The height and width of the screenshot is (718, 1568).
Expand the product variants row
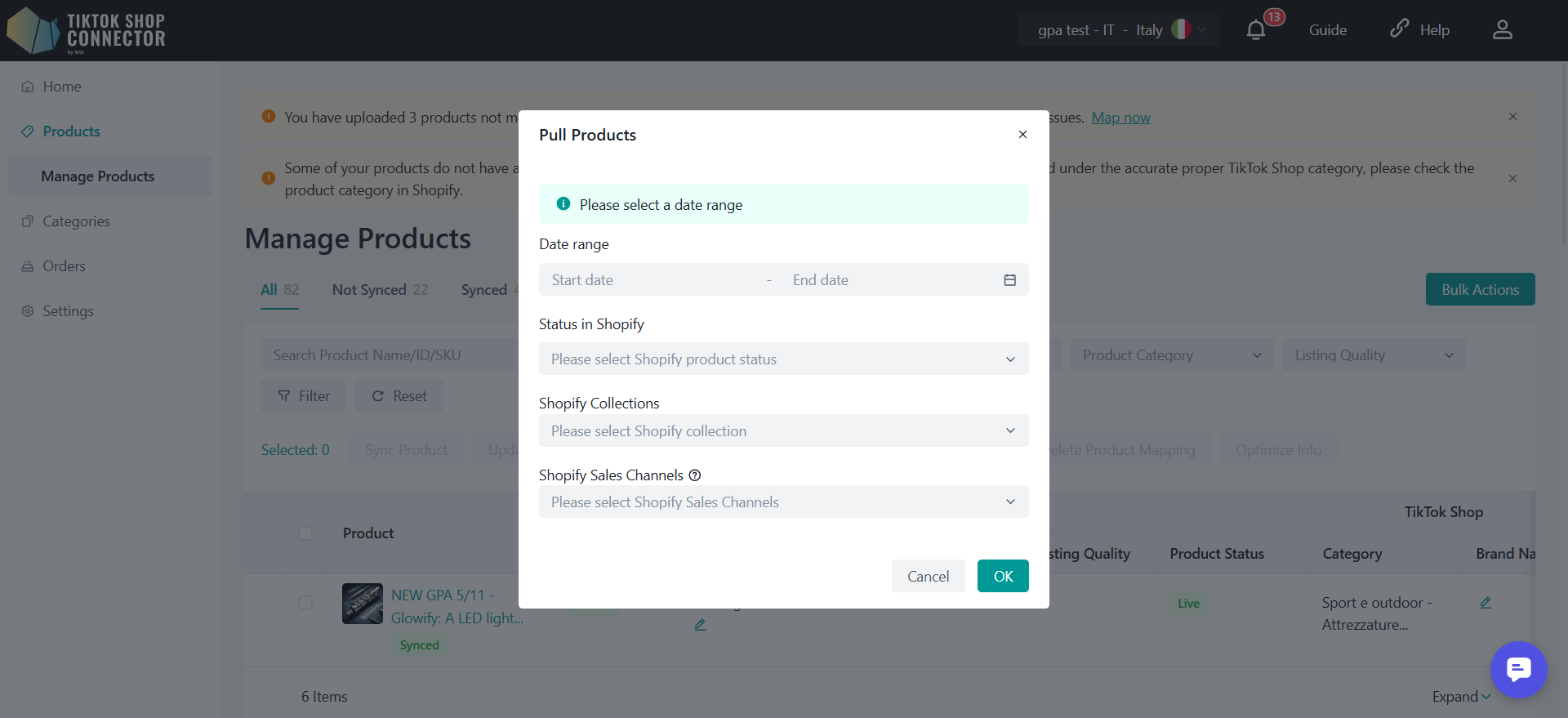[1462, 697]
